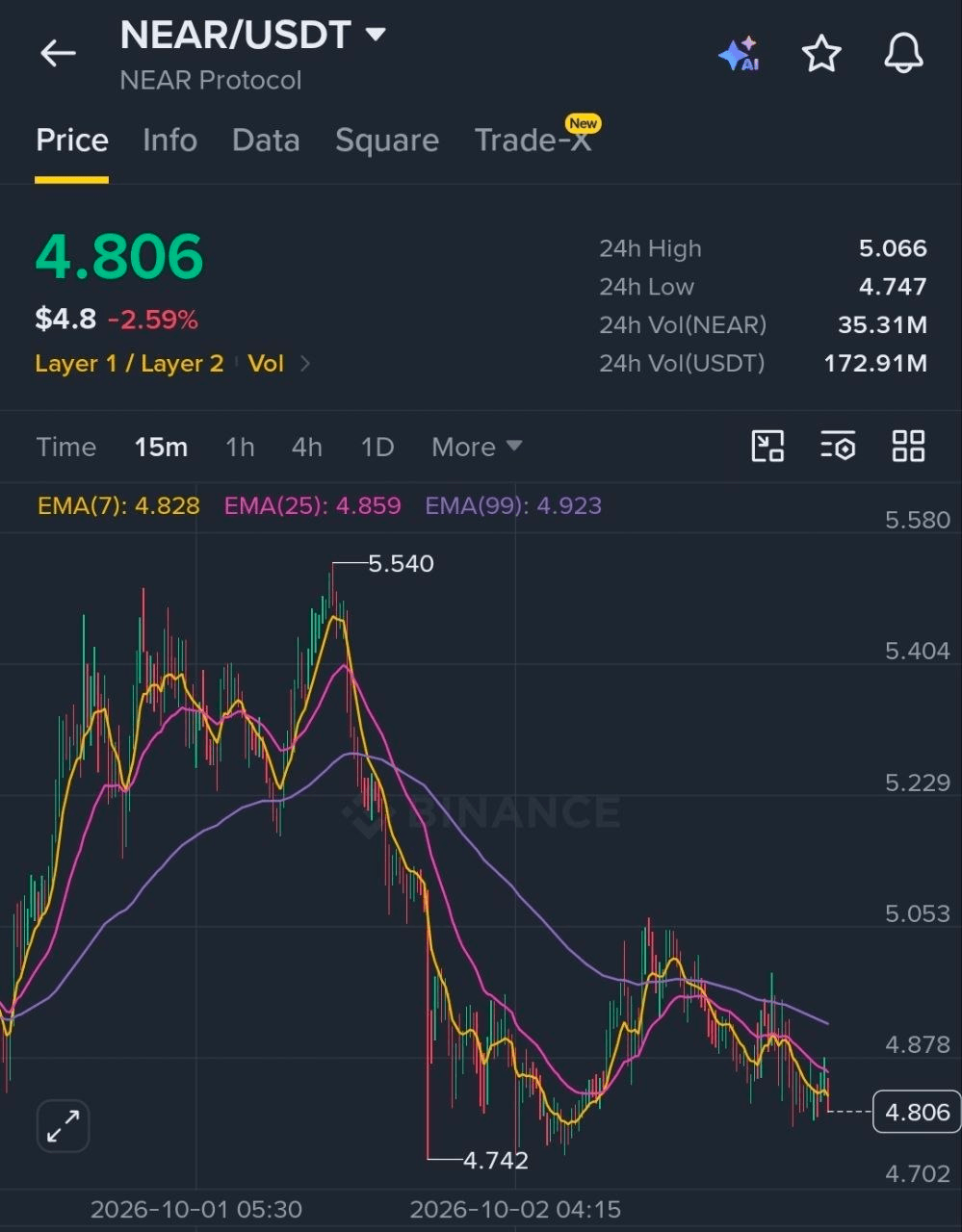Click the current price tag 4.806 on axis
The width and height of the screenshot is (962, 1232).
pos(917,1112)
